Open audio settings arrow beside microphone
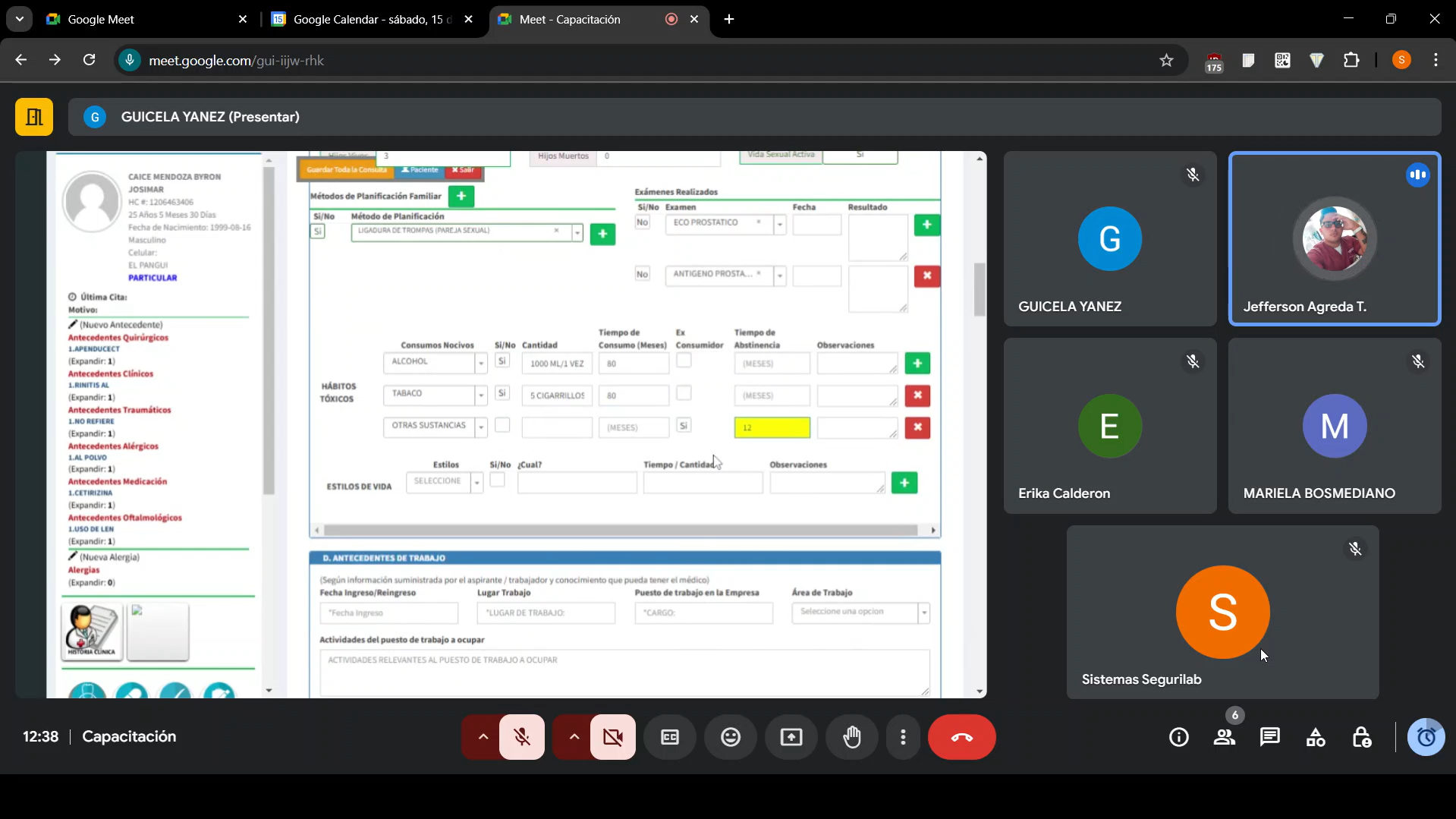 [483, 737]
